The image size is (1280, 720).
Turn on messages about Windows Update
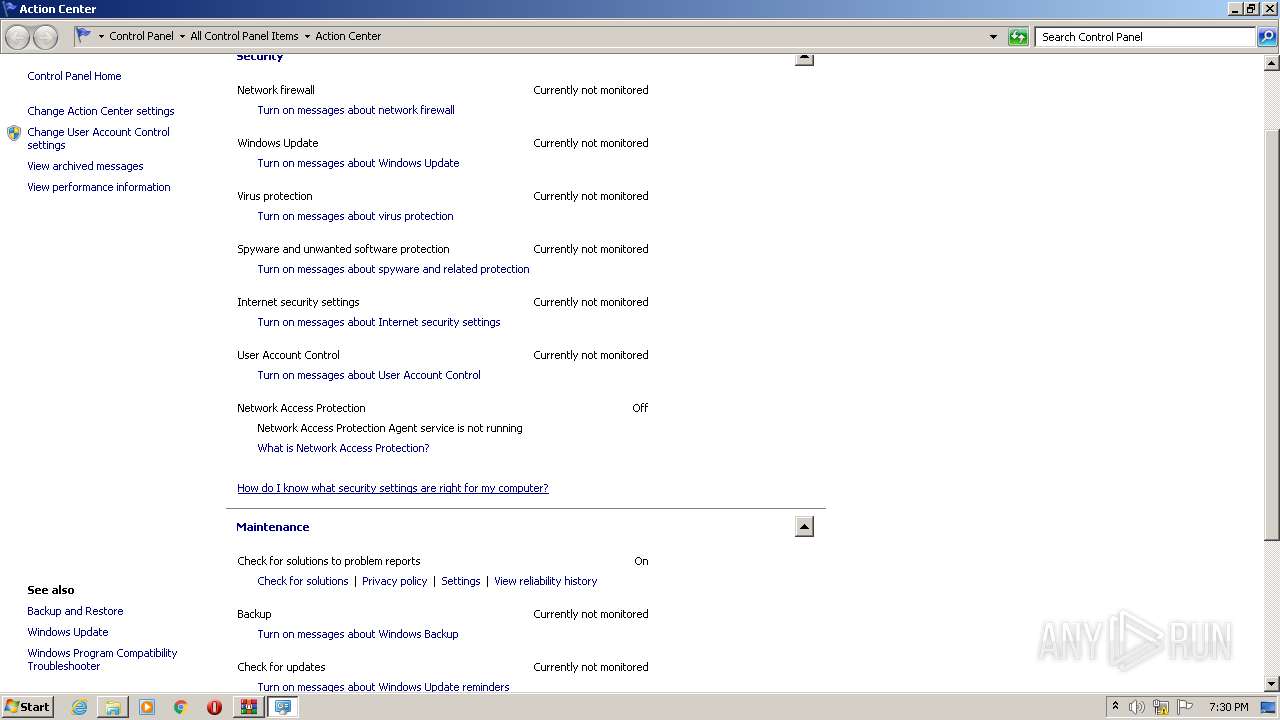(358, 163)
